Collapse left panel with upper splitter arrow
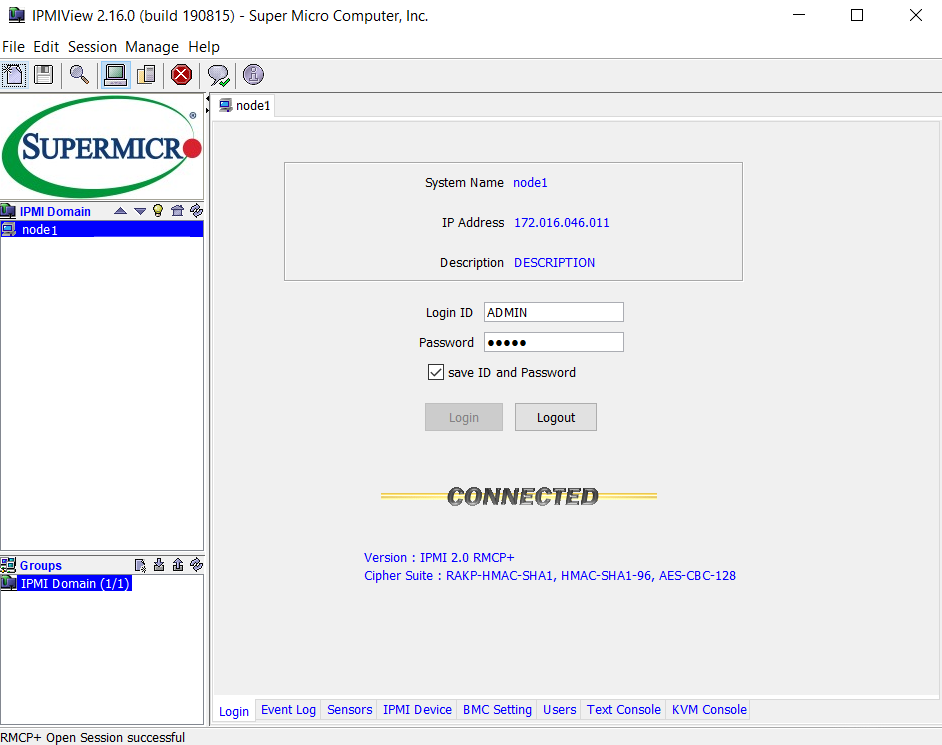The width and height of the screenshot is (942, 745). pyautogui.click(x=208, y=99)
